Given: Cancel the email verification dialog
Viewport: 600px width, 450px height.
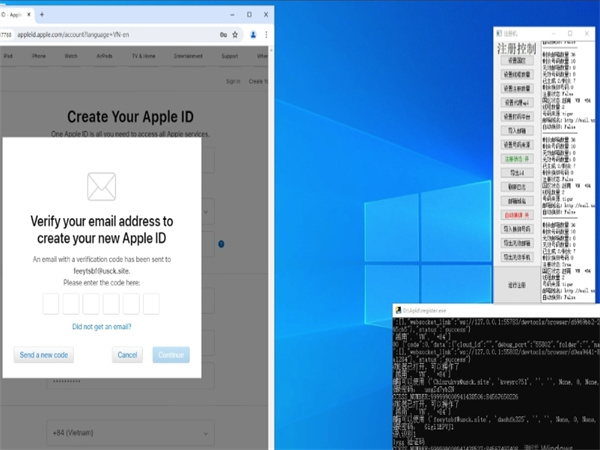Looking at the screenshot, I should pos(127,355).
